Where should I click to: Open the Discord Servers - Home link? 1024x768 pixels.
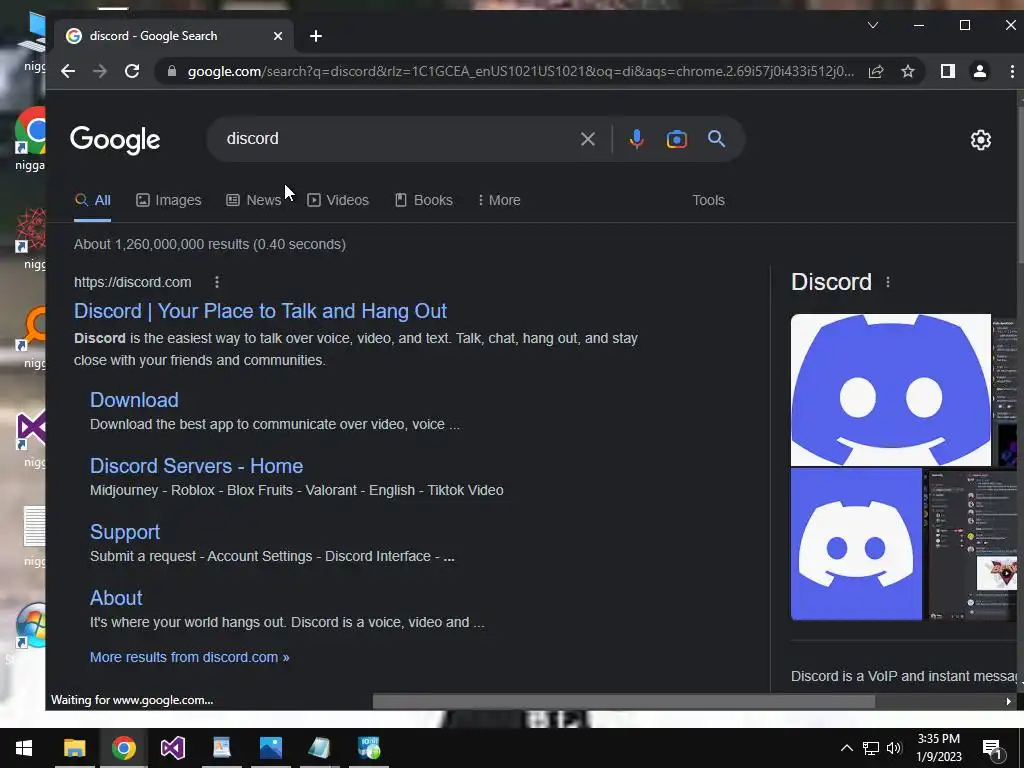(196, 466)
